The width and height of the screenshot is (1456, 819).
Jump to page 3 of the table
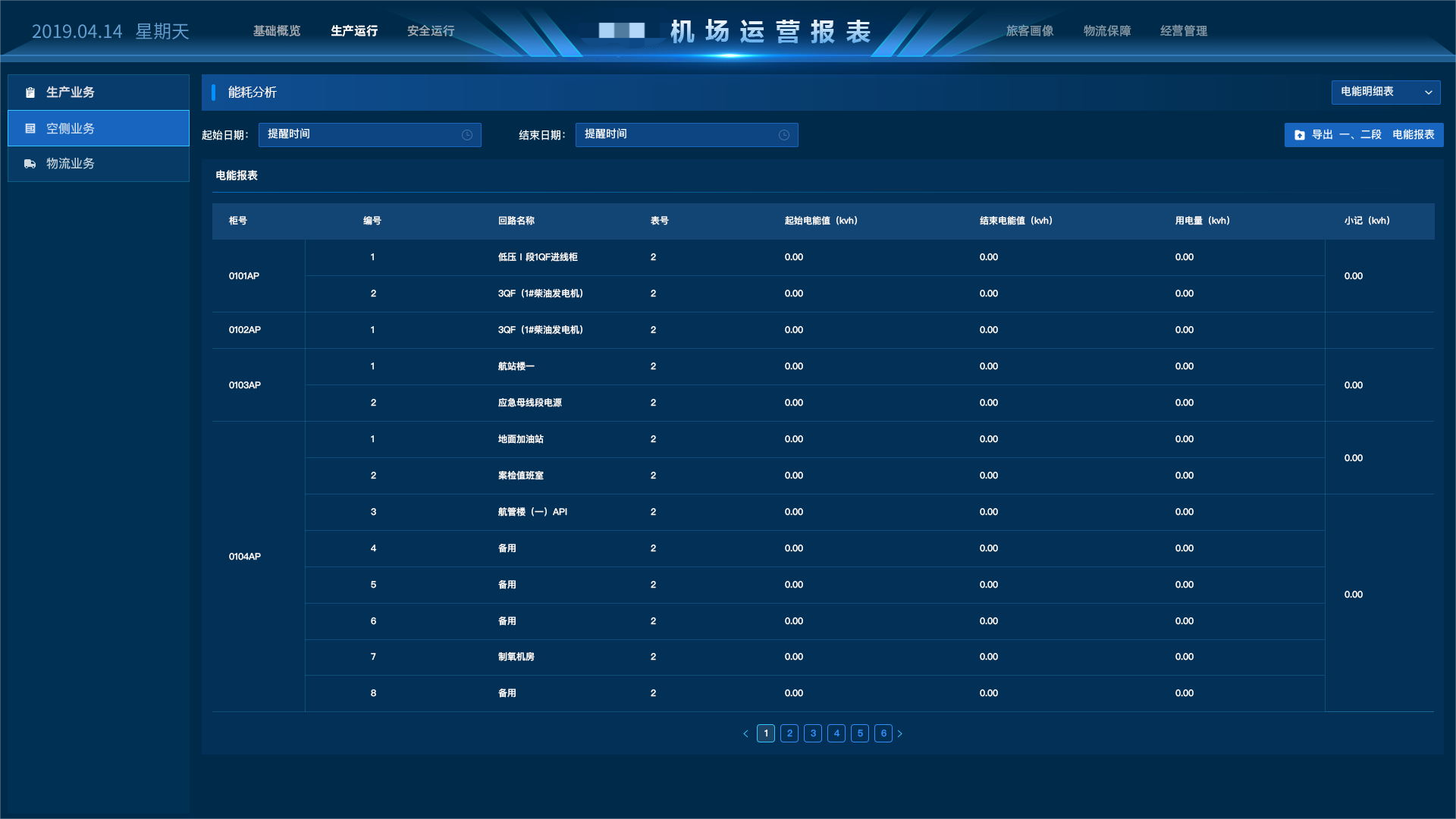[813, 734]
